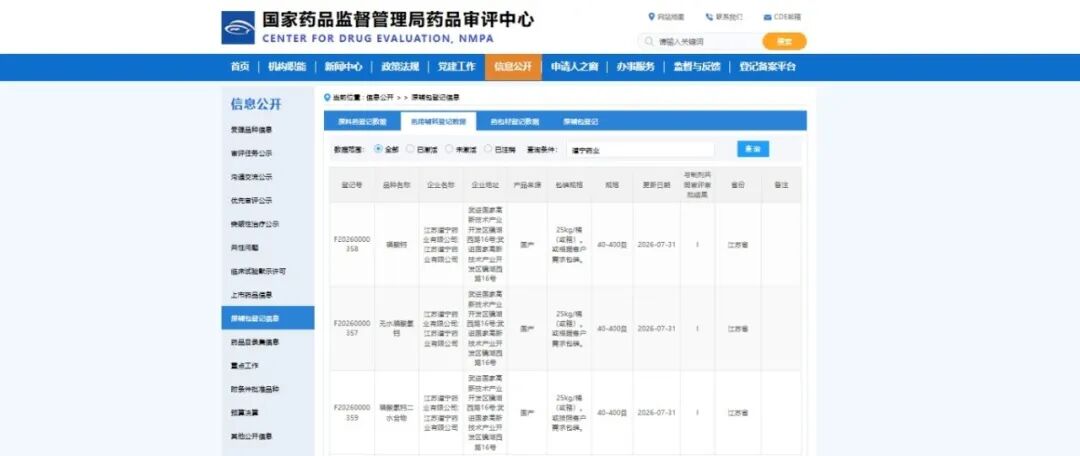
Task: Click the 登记号 column header
Action: tap(352, 185)
